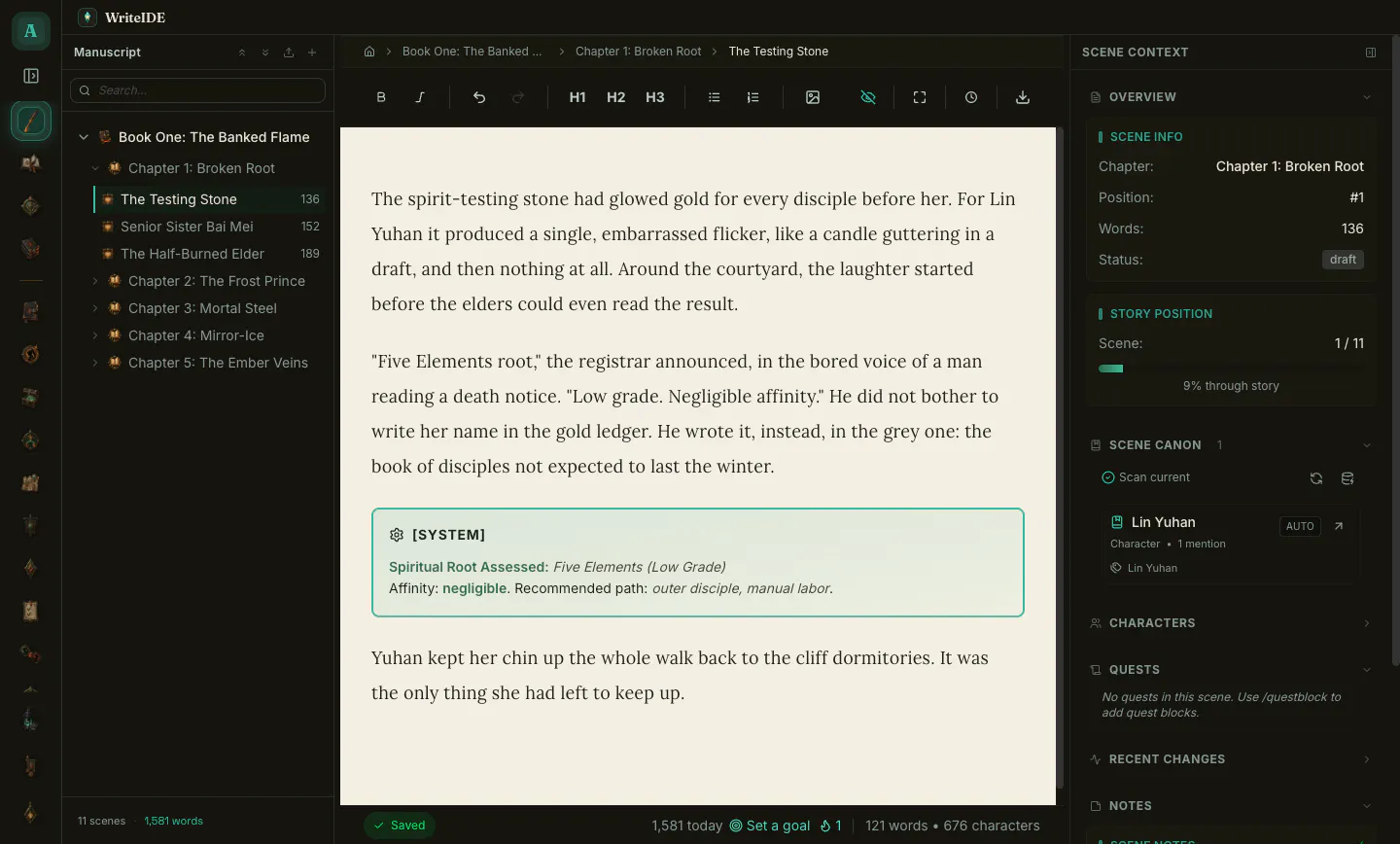The height and width of the screenshot is (844, 1400).
Task: Open the Senior Sister Bai Mei scene
Action: click(210, 227)
